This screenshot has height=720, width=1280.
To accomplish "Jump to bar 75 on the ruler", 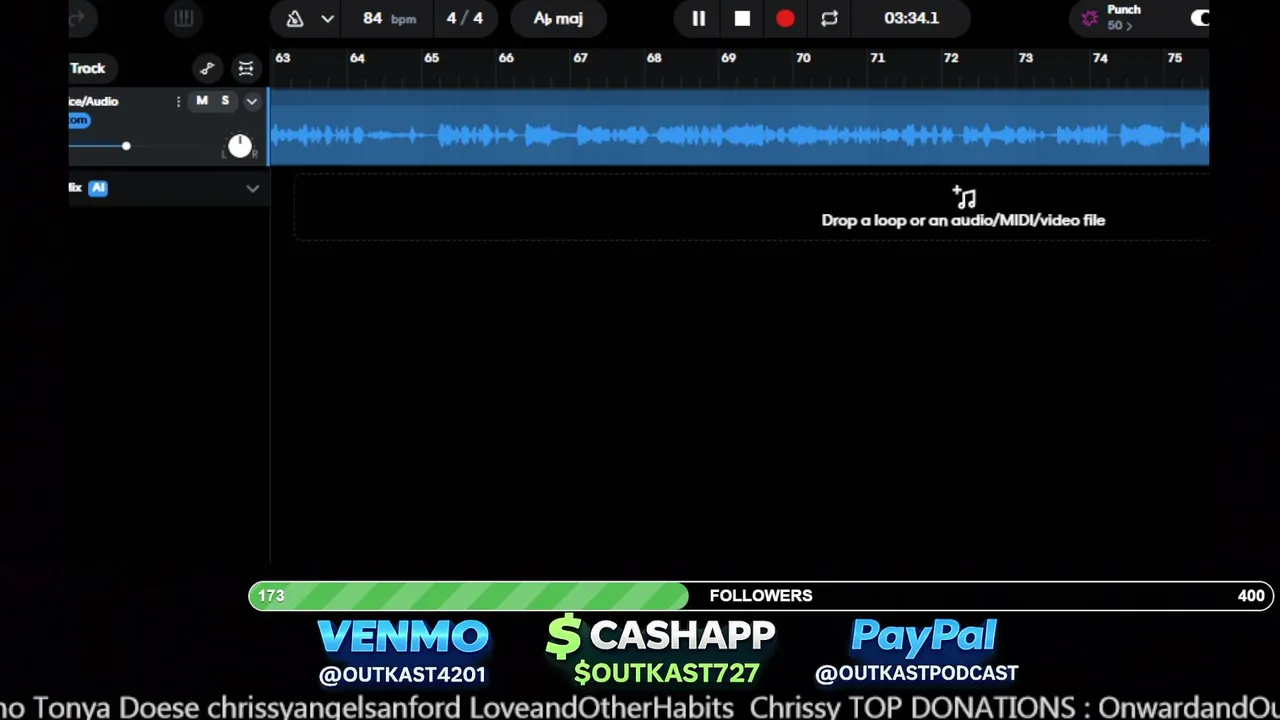I will point(1174,58).
